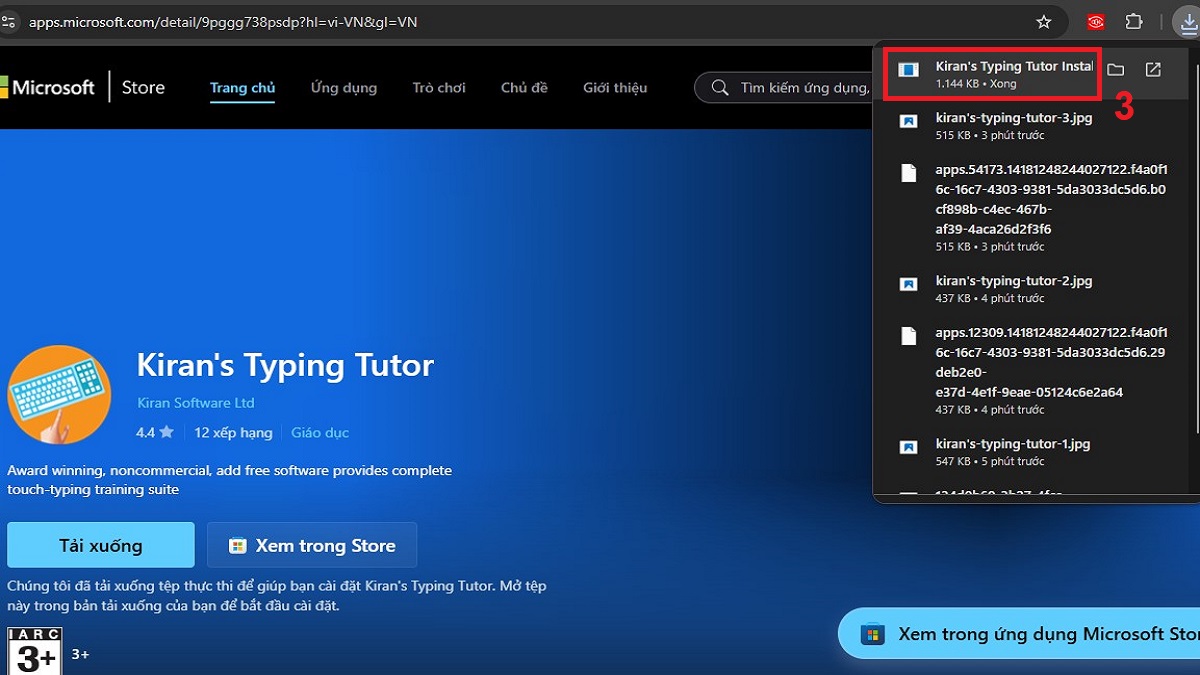Select the Chủ đề navigation item
The height and width of the screenshot is (675, 1200).
[x=524, y=88]
